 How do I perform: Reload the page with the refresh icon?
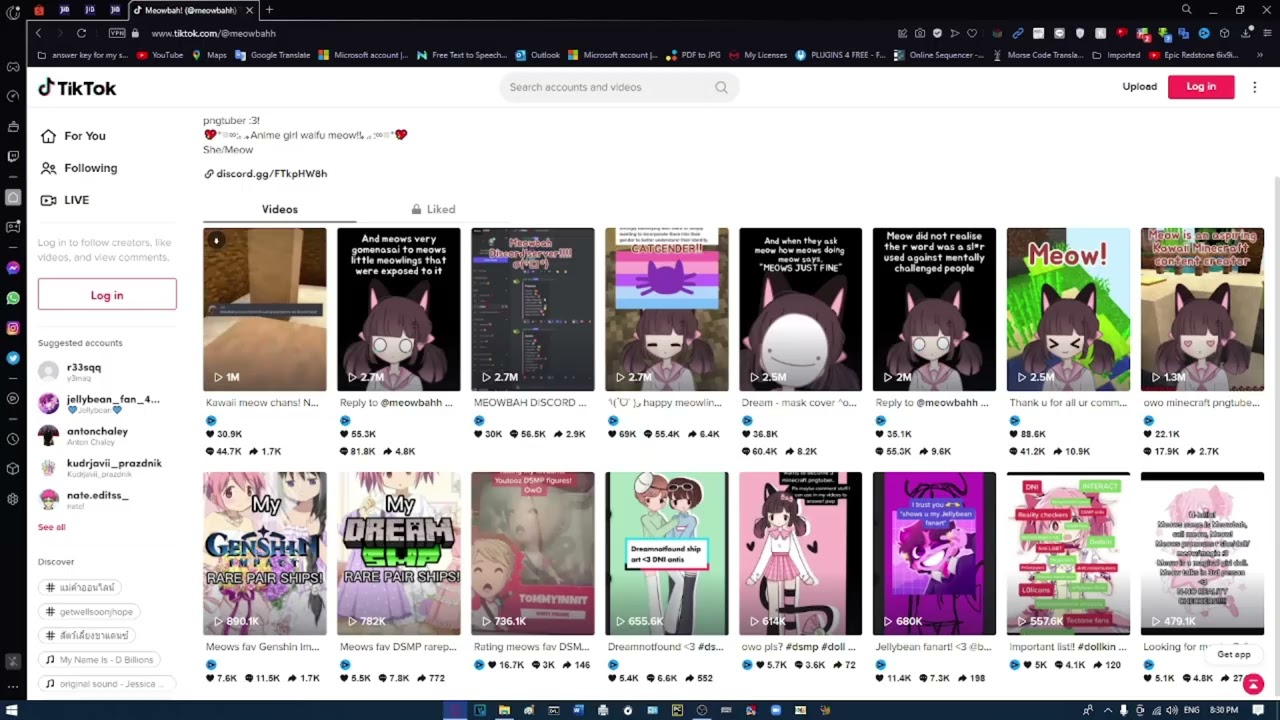(81, 33)
